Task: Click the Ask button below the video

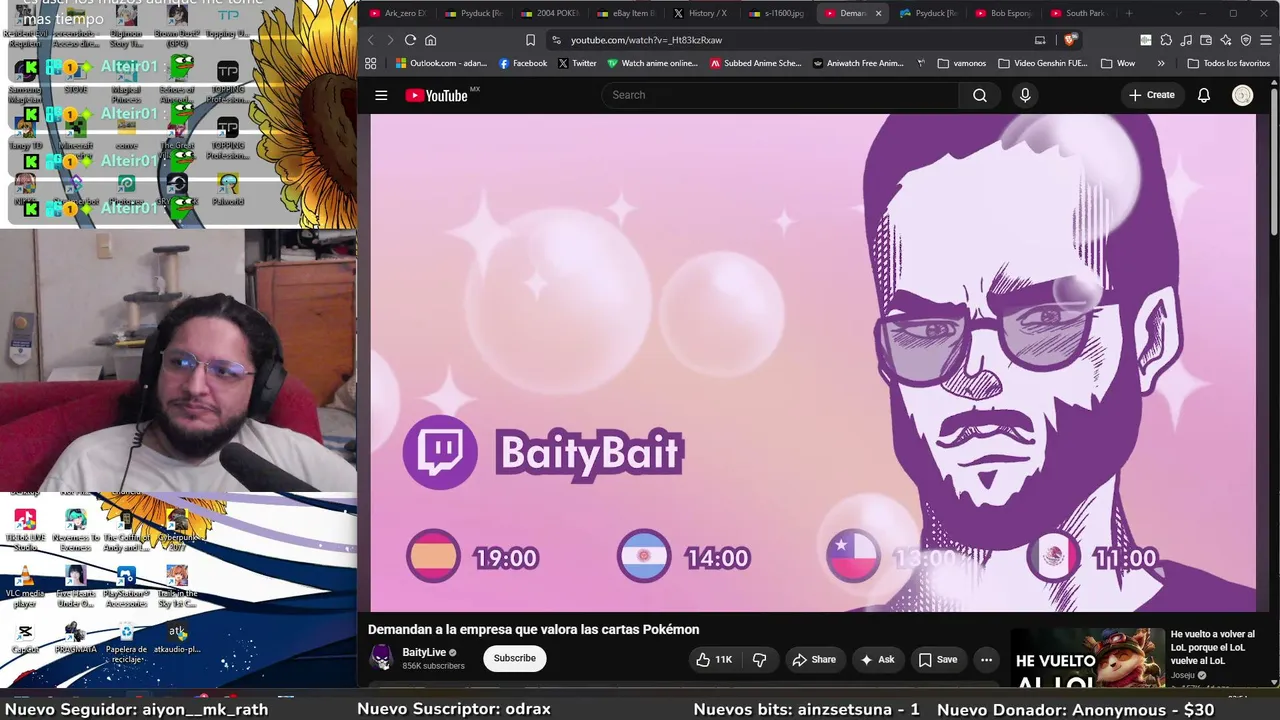Action: [877, 659]
